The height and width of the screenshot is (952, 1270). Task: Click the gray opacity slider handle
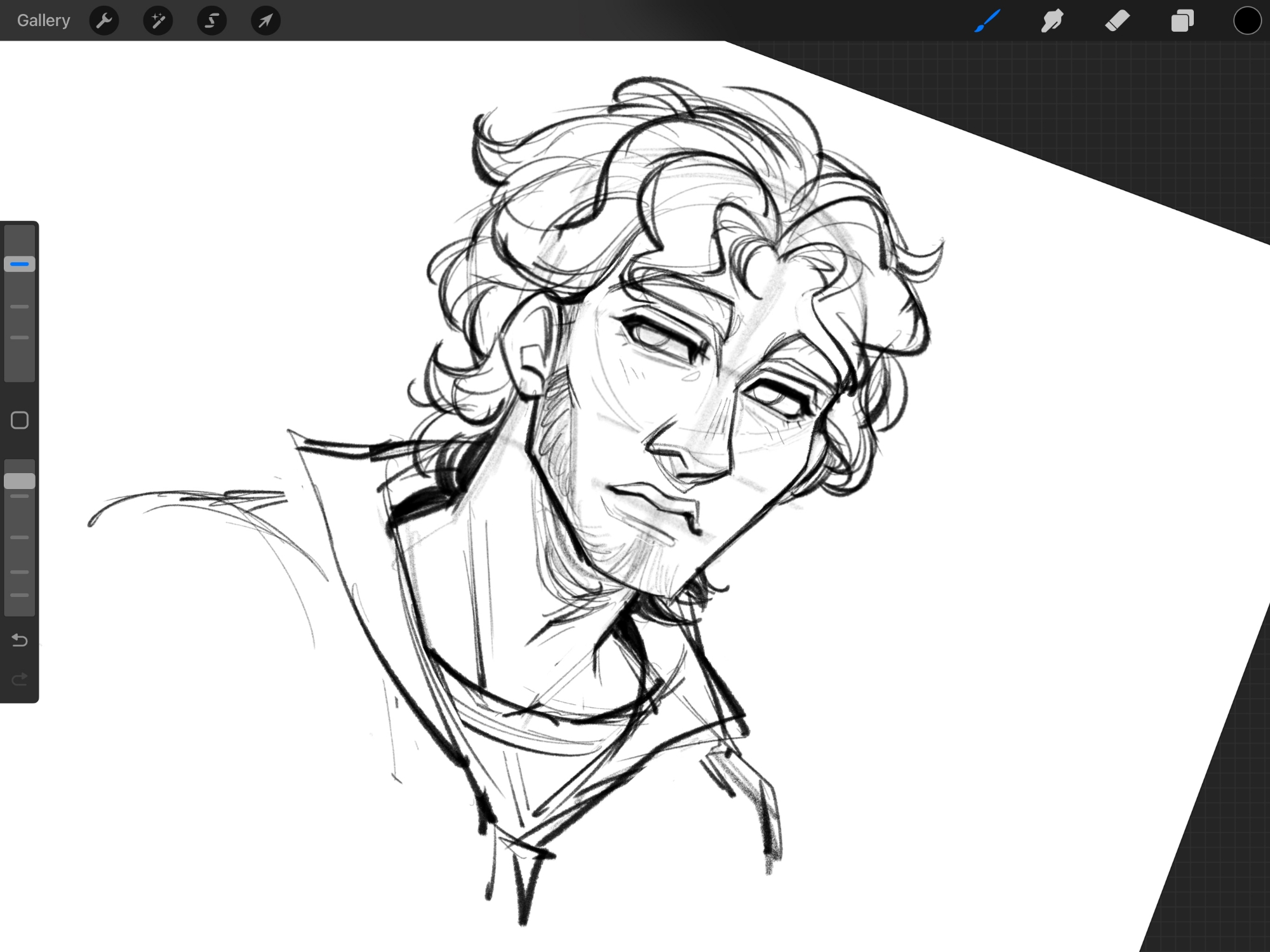(20, 481)
